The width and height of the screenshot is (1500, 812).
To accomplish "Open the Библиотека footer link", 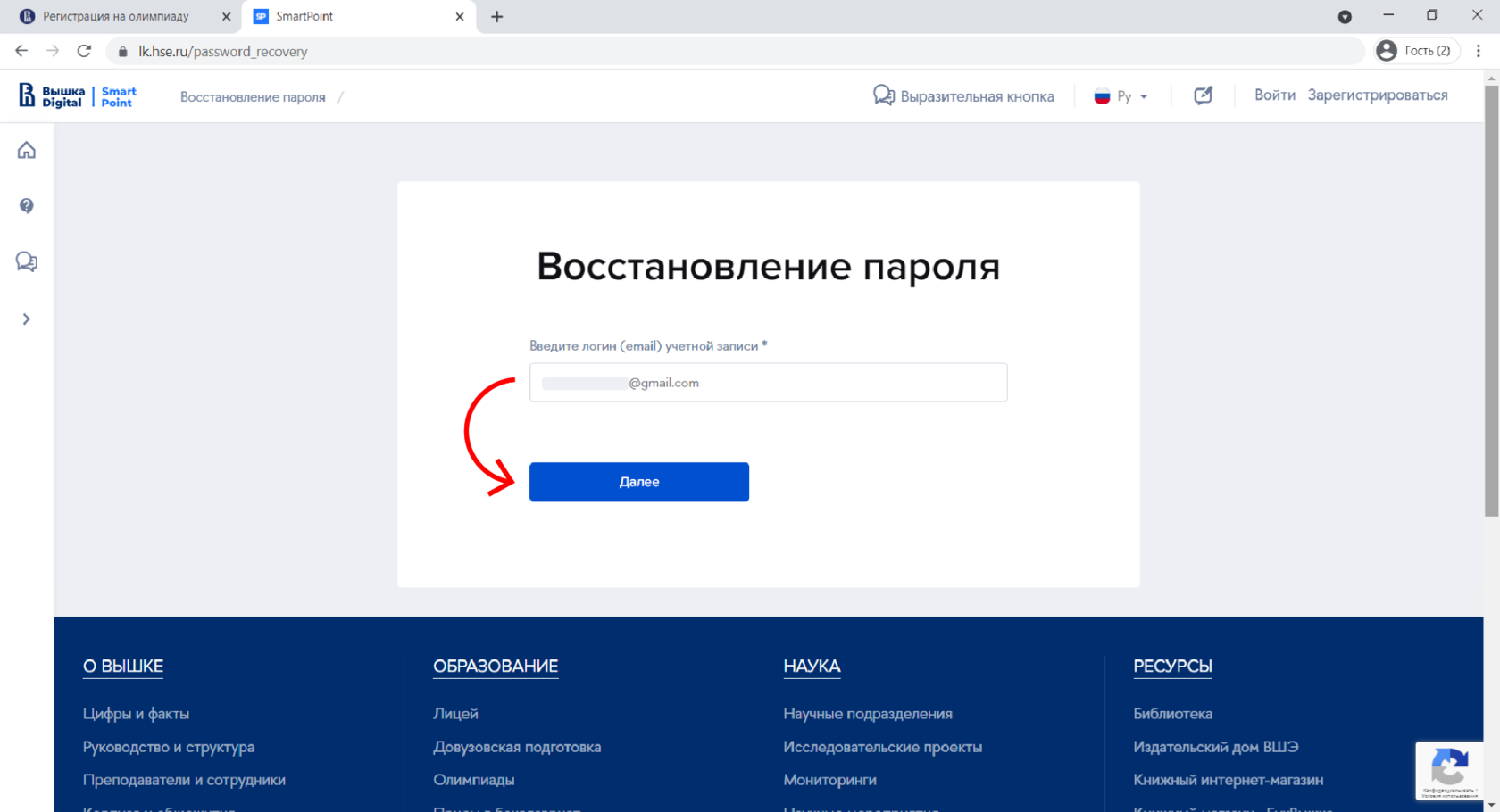I will (x=1172, y=714).
